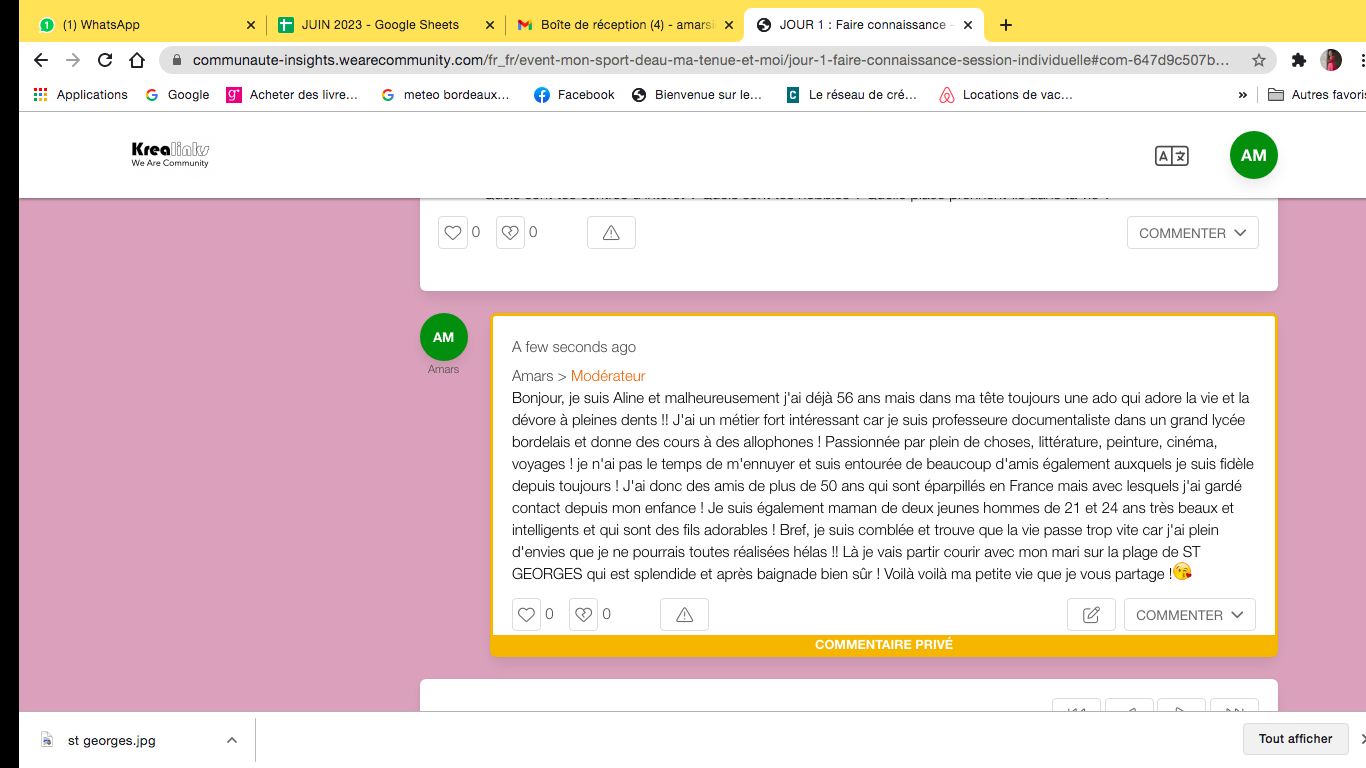Bookmark this page with the star icon
Image resolution: width=1366 pixels, height=768 pixels.
(1259, 60)
